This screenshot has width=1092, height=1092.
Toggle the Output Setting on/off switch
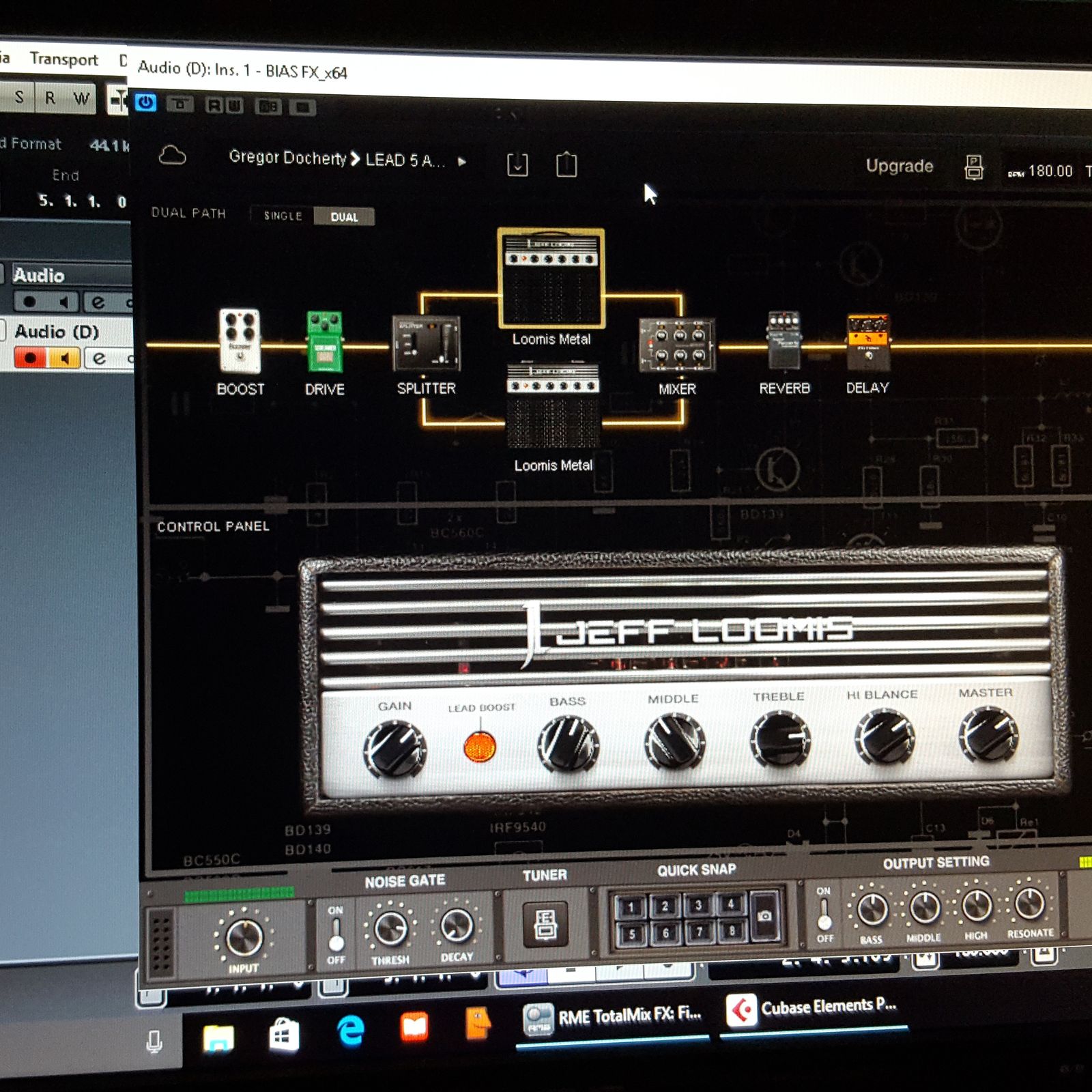tap(824, 914)
